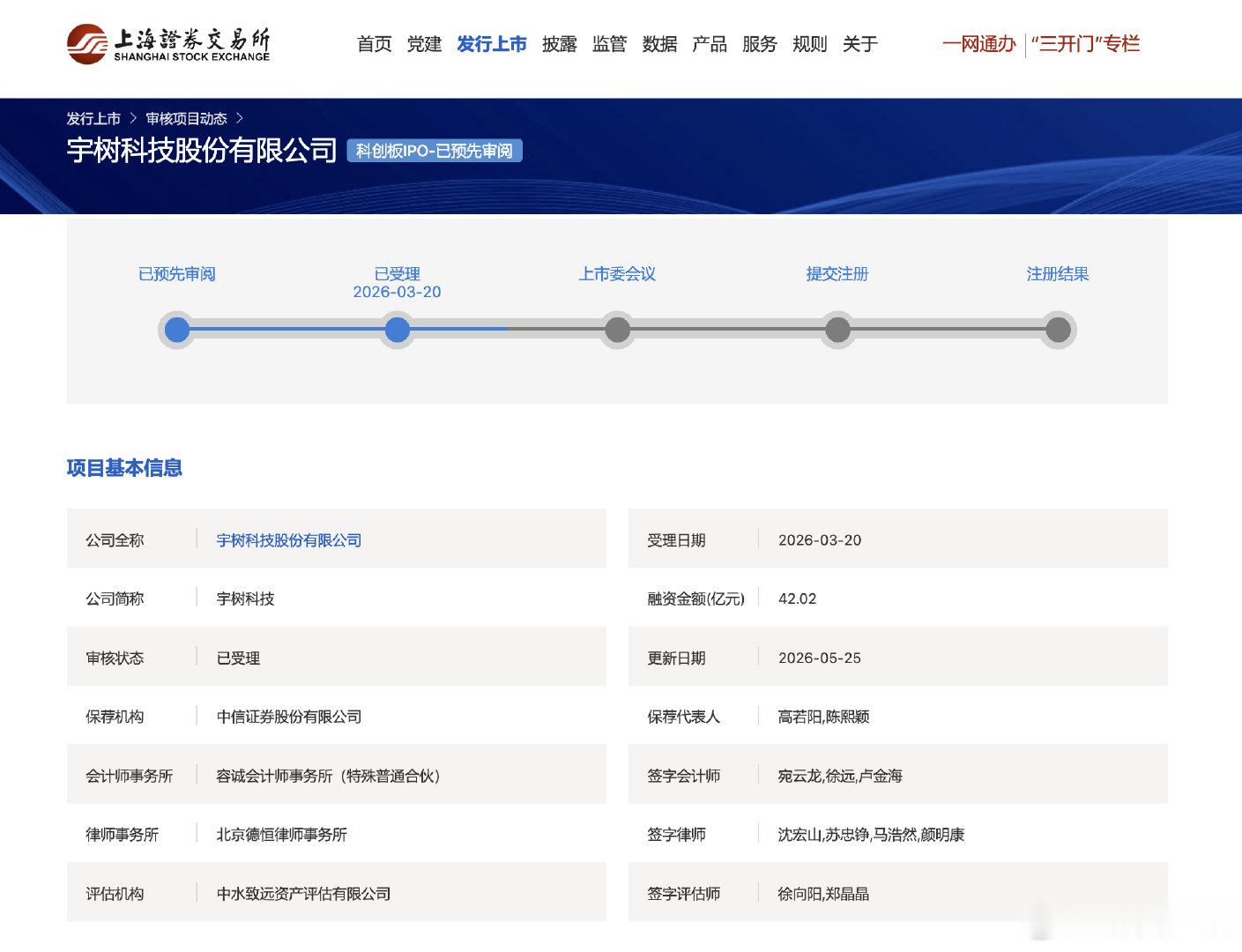This screenshot has height=952, width=1242.
Task: Click the 保荐代表人 names 高若阳,陈熙颖
Action: [823, 717]
